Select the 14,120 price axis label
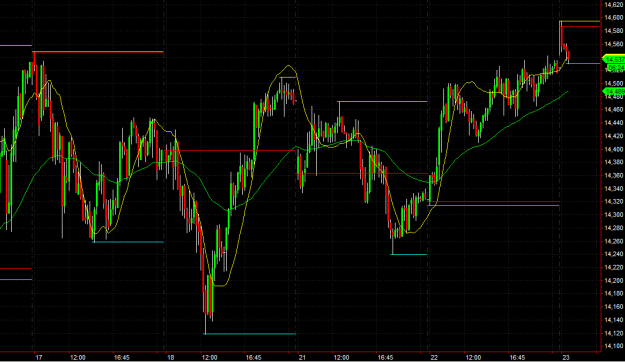The width and height of the screenshot is (625, 362). coord(614,333)
